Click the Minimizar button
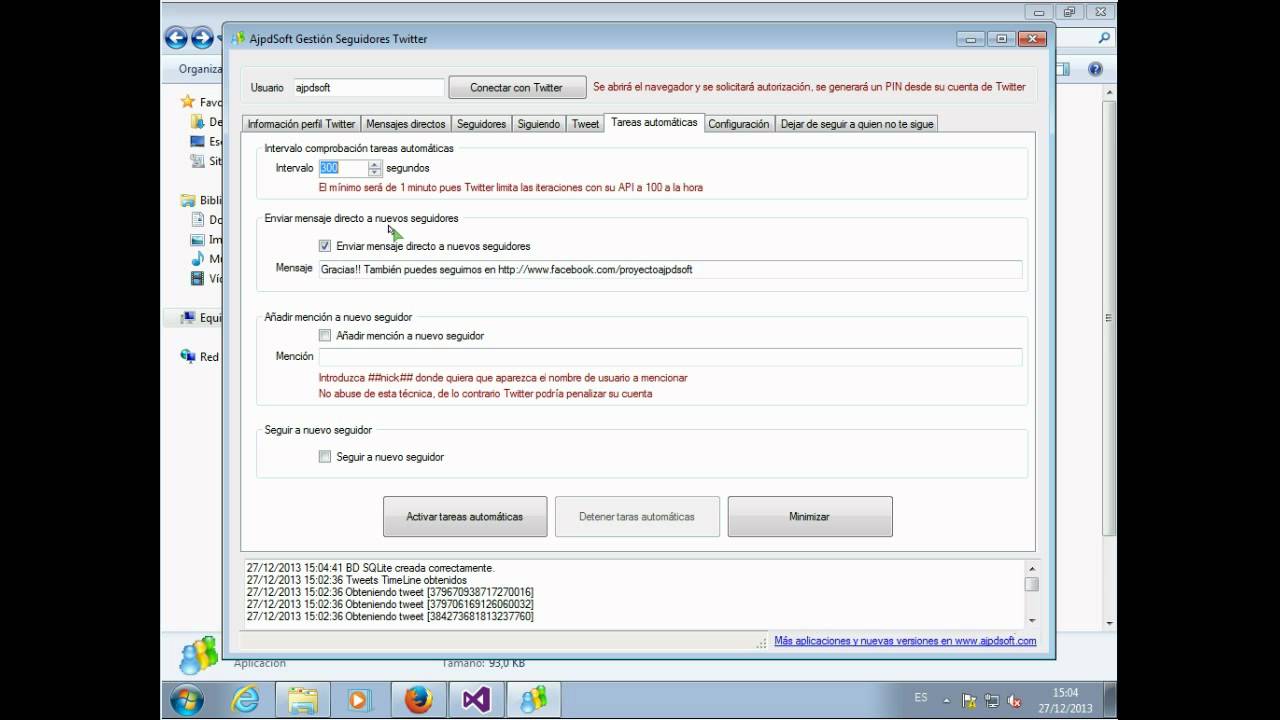This screenshot has width=1280, height=720. (810, 517)
